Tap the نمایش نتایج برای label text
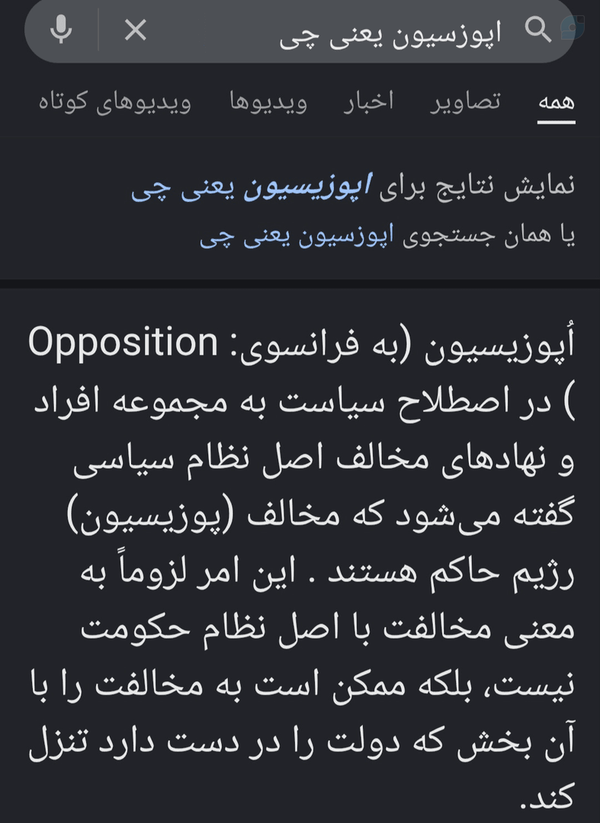The height and width of the screenshot is (823, 600). point(477,187)
